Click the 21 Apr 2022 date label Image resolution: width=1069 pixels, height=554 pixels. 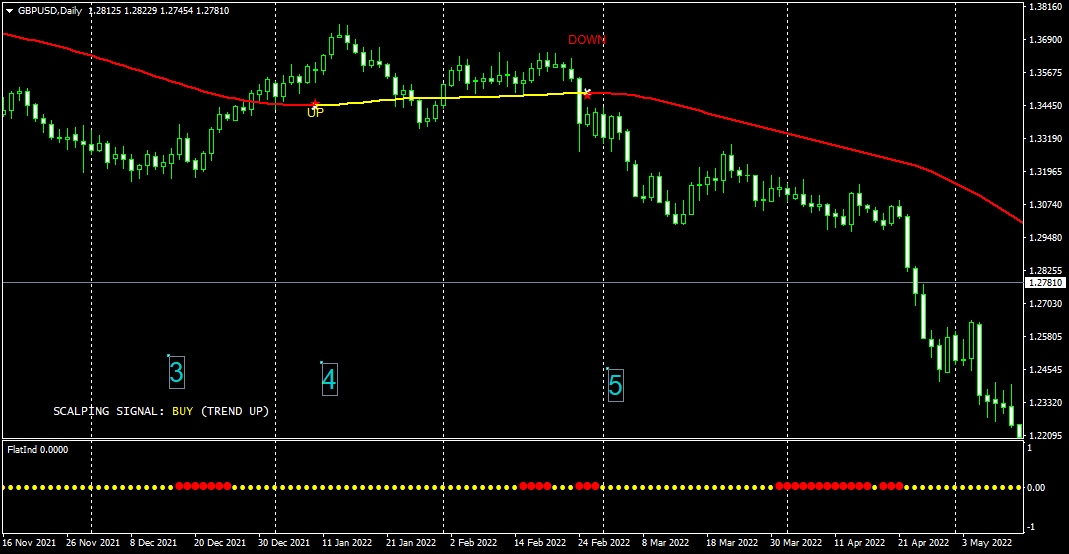point(923,543)
